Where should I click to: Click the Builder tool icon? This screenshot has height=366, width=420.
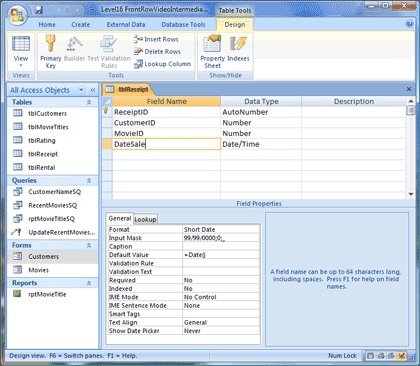coord(74,45)
